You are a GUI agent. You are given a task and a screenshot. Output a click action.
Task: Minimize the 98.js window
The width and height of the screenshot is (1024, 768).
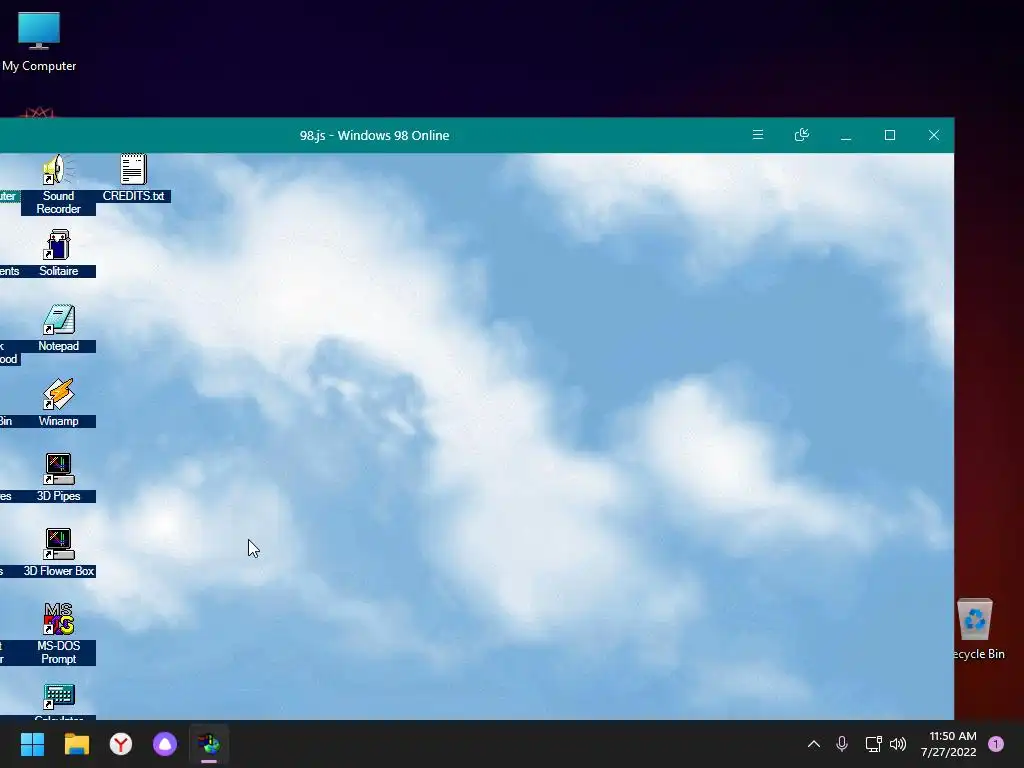[846, 135]
